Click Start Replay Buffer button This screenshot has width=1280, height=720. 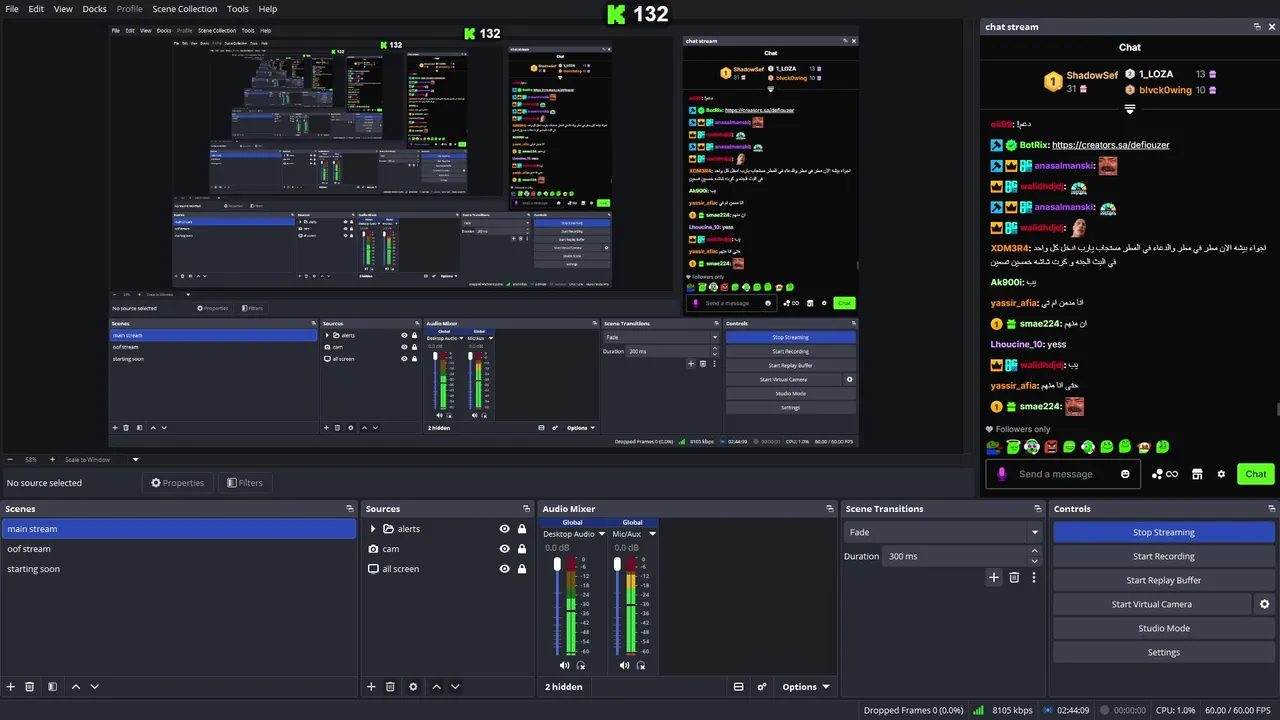[x=1164, y=580]
